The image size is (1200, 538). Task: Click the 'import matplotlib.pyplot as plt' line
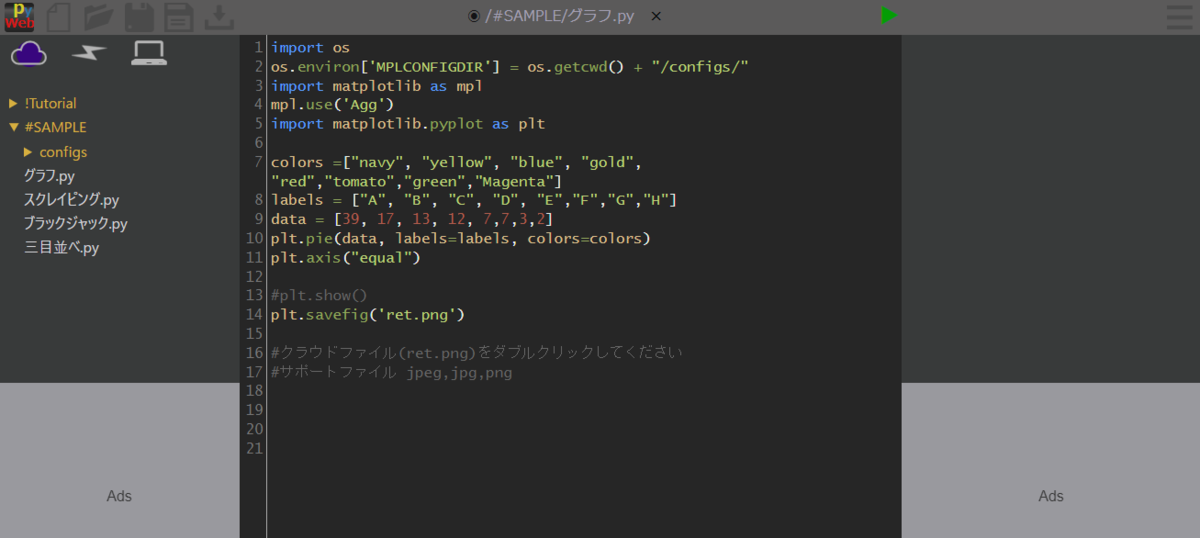[407, 124]
